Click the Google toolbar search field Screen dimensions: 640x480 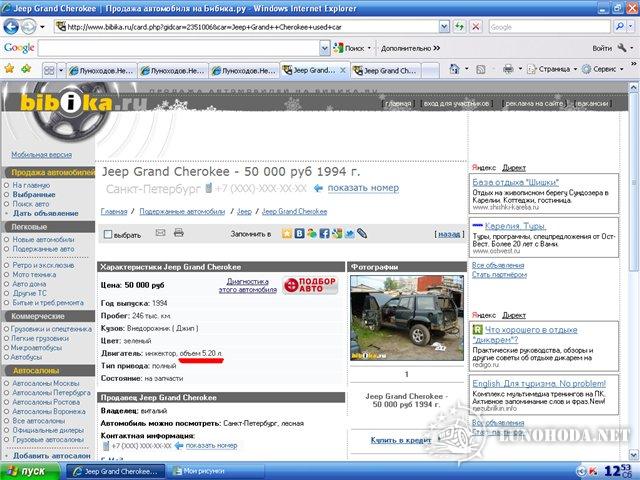coord(179,48)
